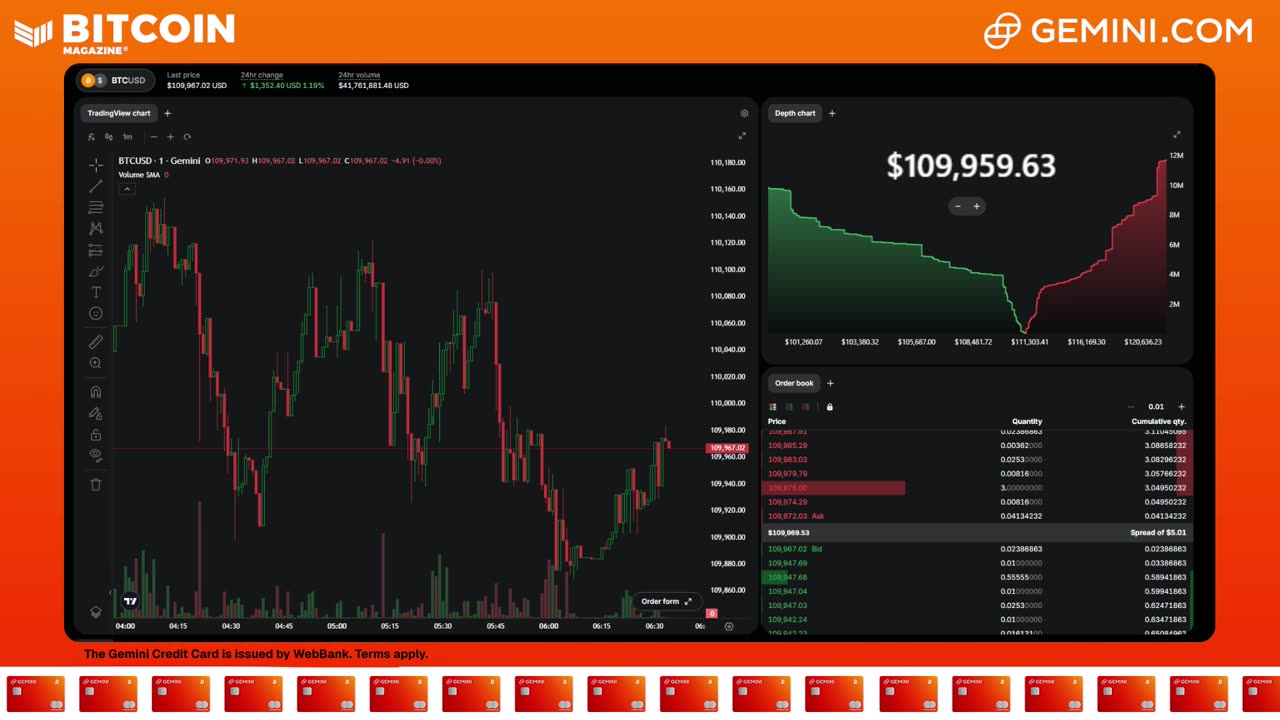Click the trash remove drawings icon
The height and width of the screenshot is (720, 1280).
[96, 484]
